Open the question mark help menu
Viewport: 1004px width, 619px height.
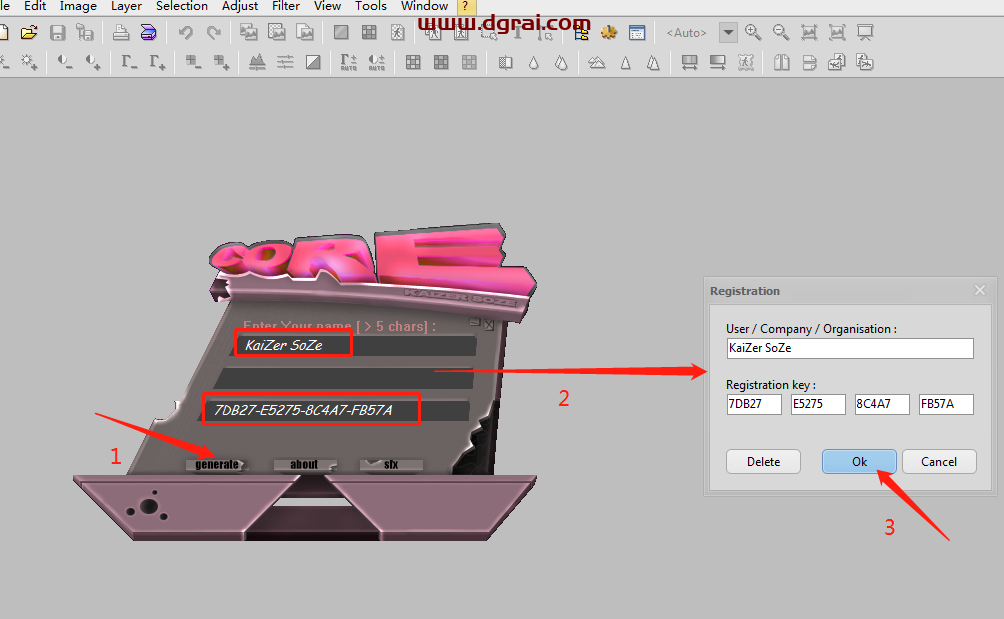pos(466,6)
